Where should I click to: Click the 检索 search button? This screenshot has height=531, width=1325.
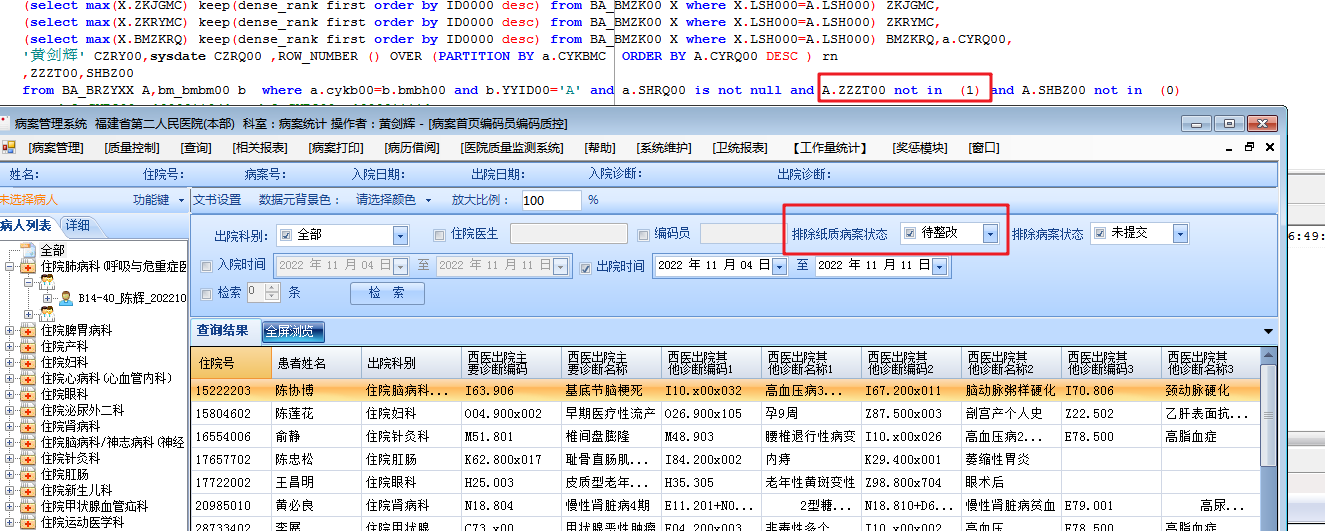(x=387, y=293)
